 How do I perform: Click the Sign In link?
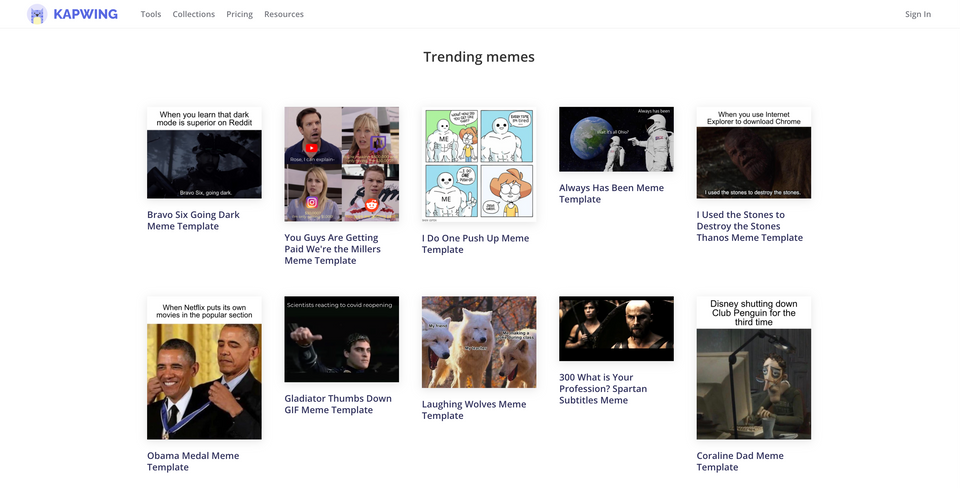pos(917,15)
